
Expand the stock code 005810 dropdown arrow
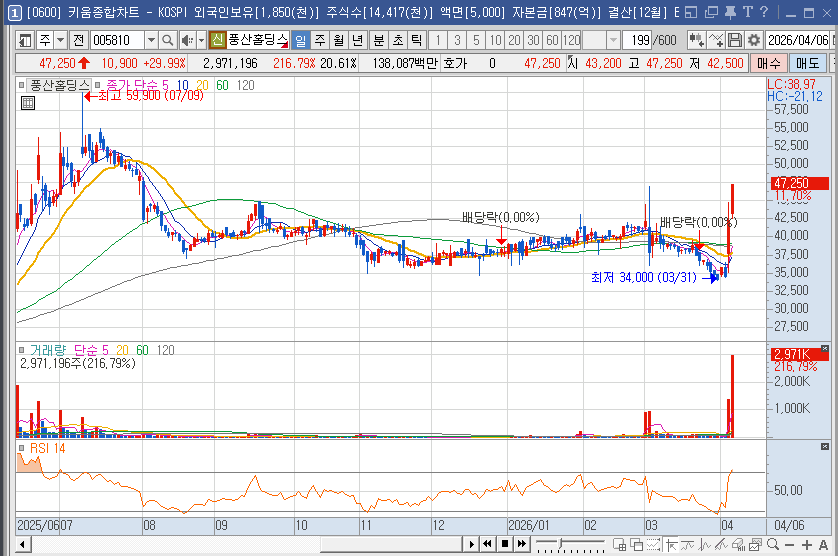point(151,40)
